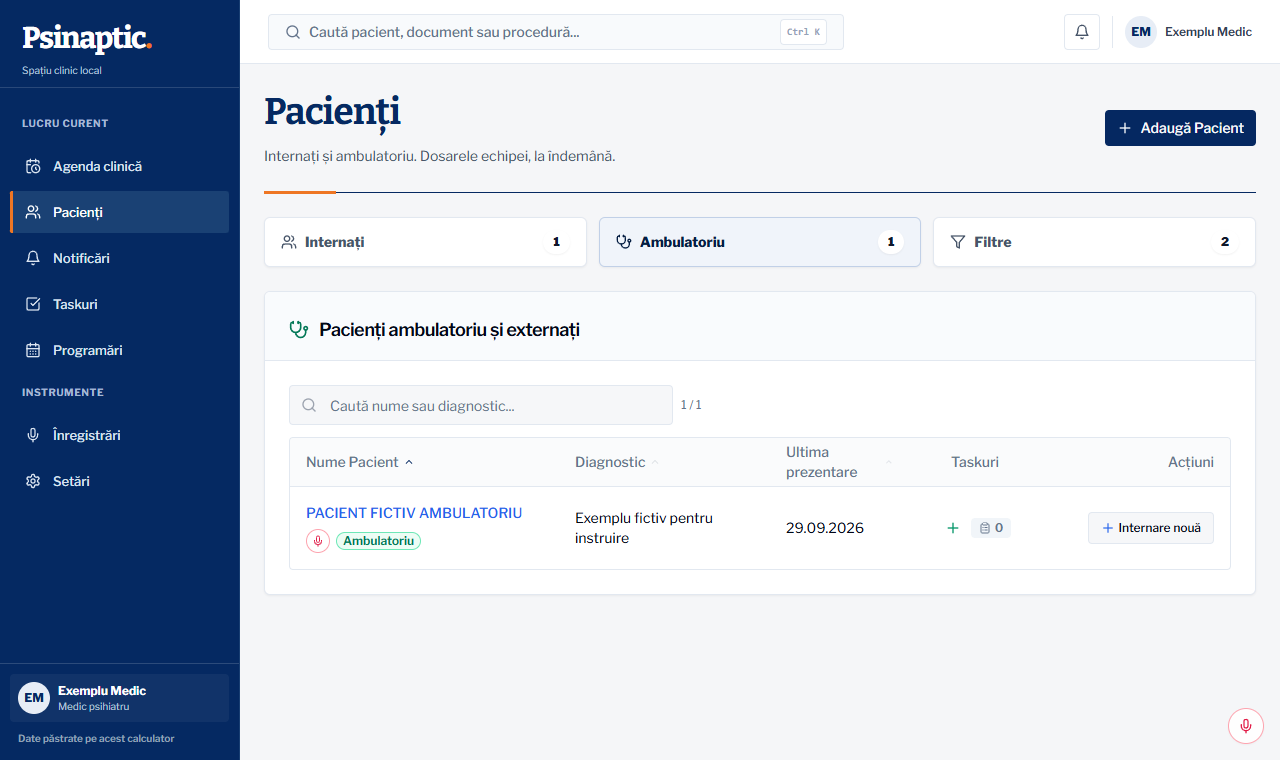Click the Pacienți ambulatoriu și externați heading

[450, 330]
